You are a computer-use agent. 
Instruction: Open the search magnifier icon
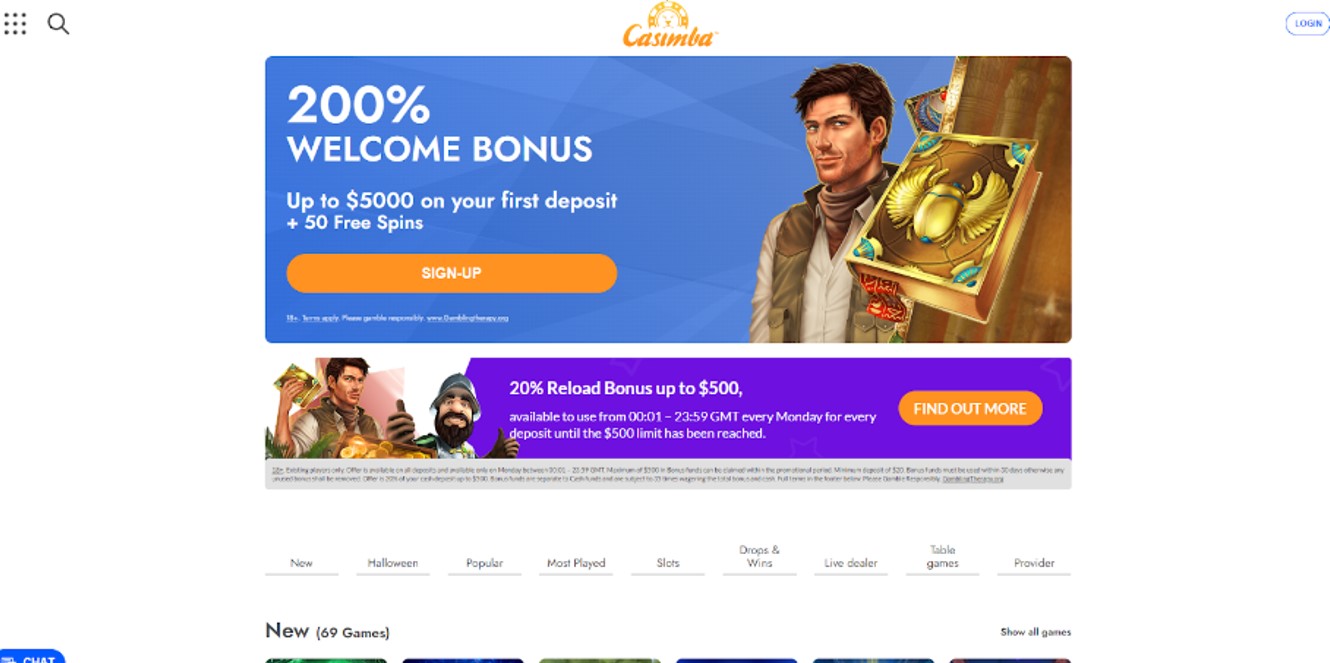pos(59,24)
